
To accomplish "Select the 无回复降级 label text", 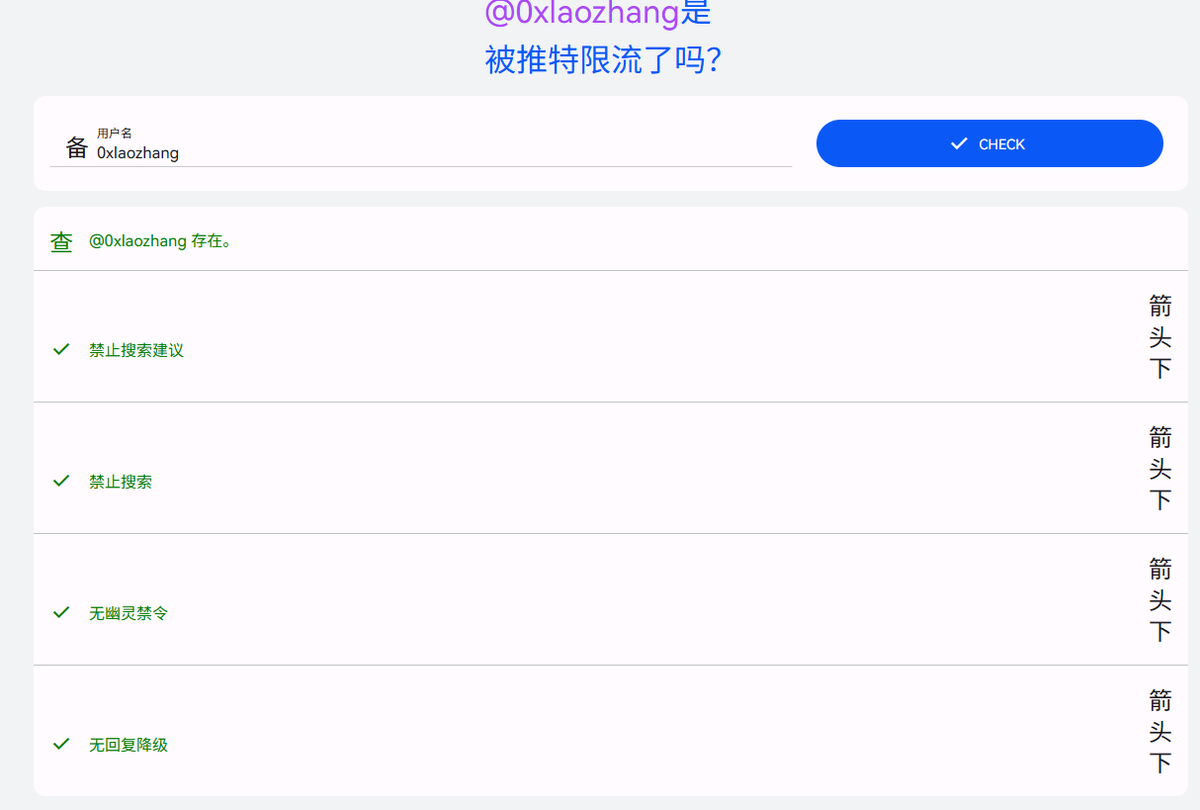I will pos(128,745).
